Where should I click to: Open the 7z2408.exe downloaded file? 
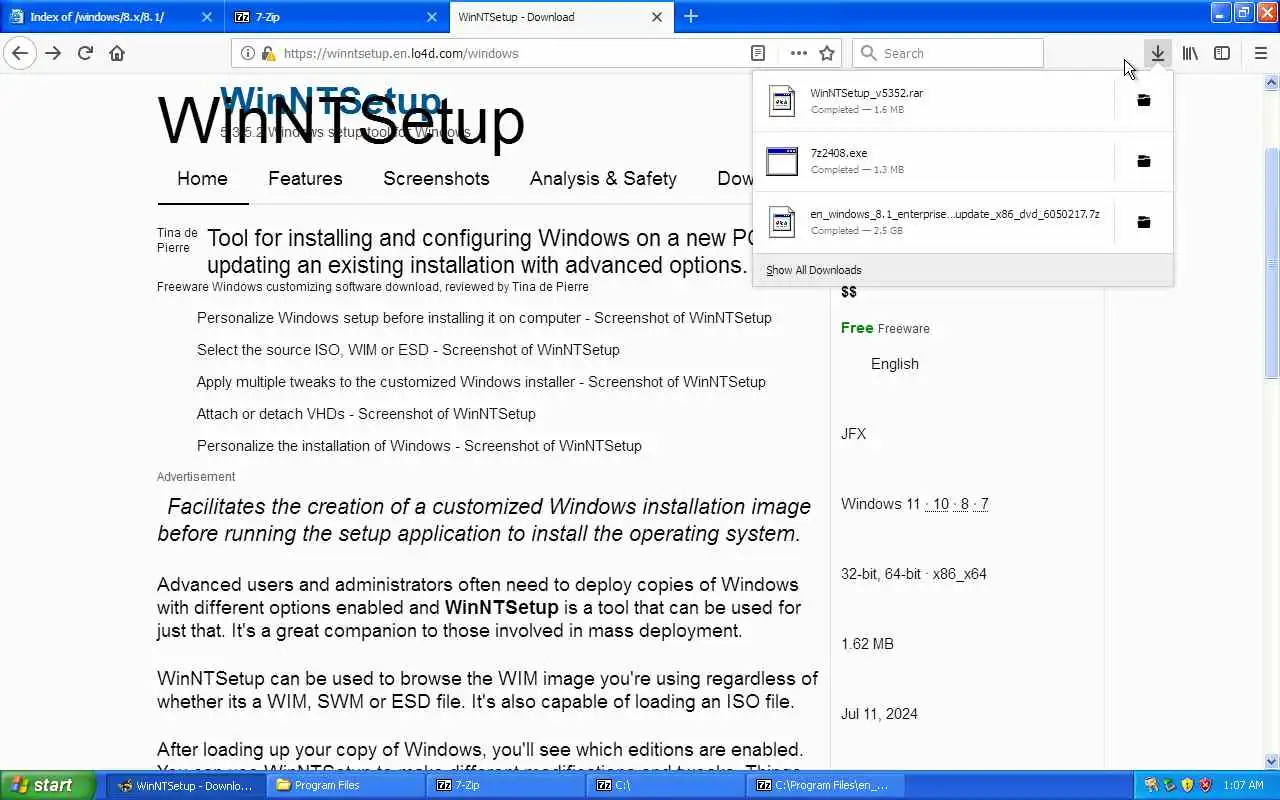pos(933,161)
